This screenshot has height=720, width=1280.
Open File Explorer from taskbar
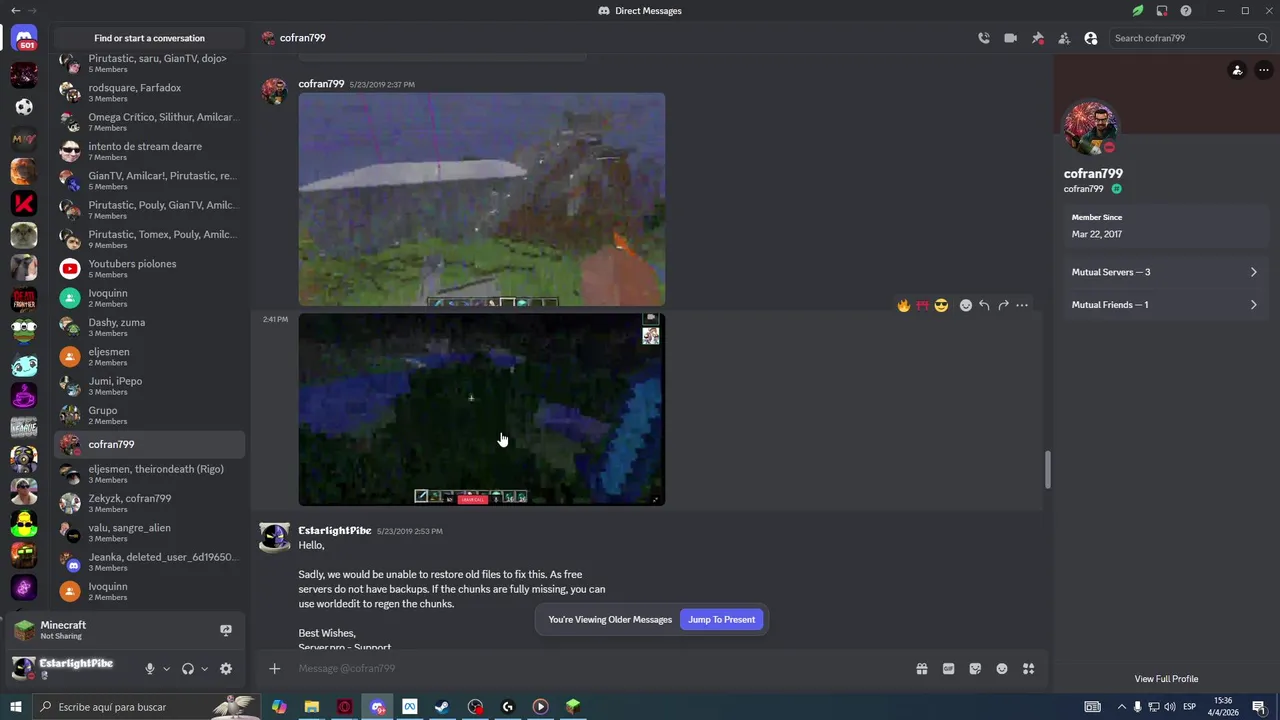point(312,707)
